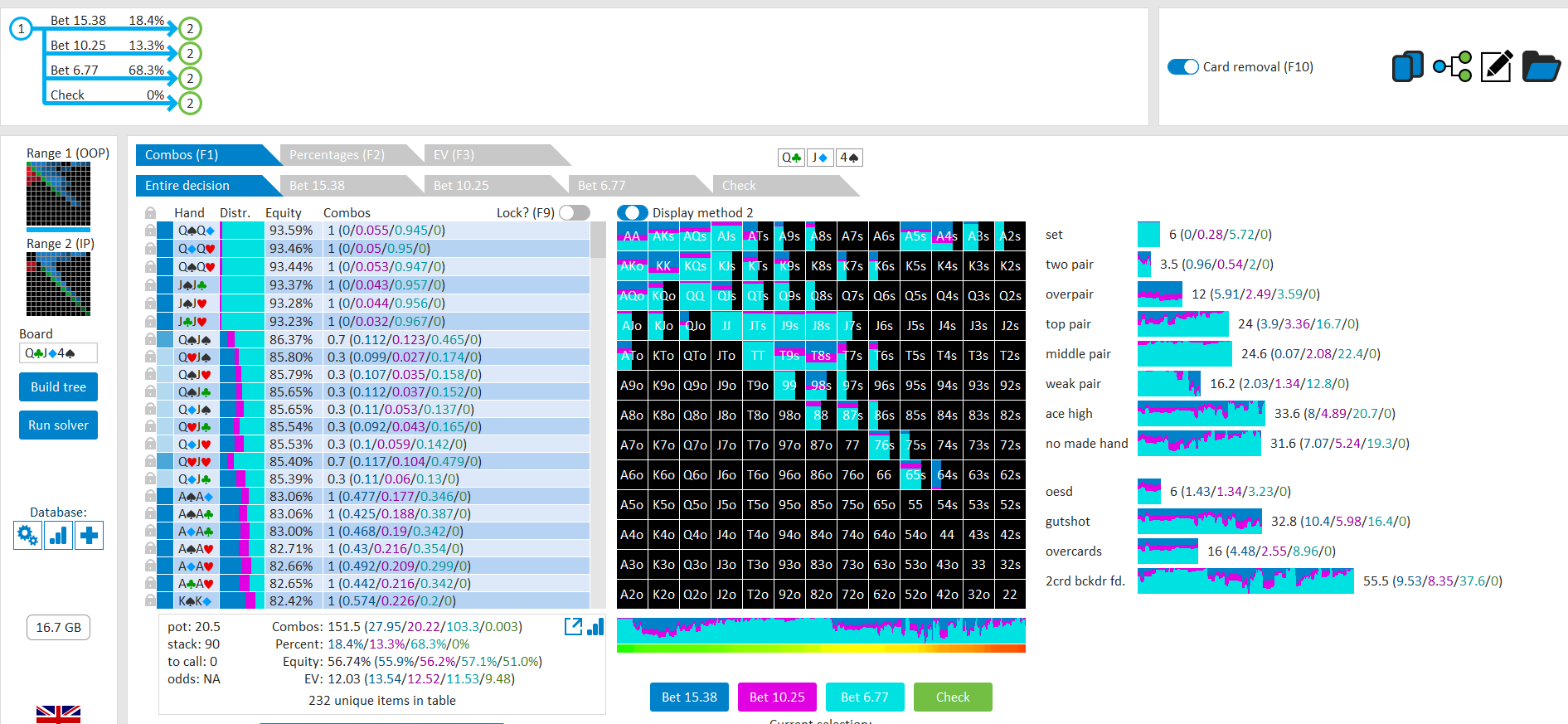
Task: Click the Bet 6.77 tree branch label
Action: click(75, 70)
